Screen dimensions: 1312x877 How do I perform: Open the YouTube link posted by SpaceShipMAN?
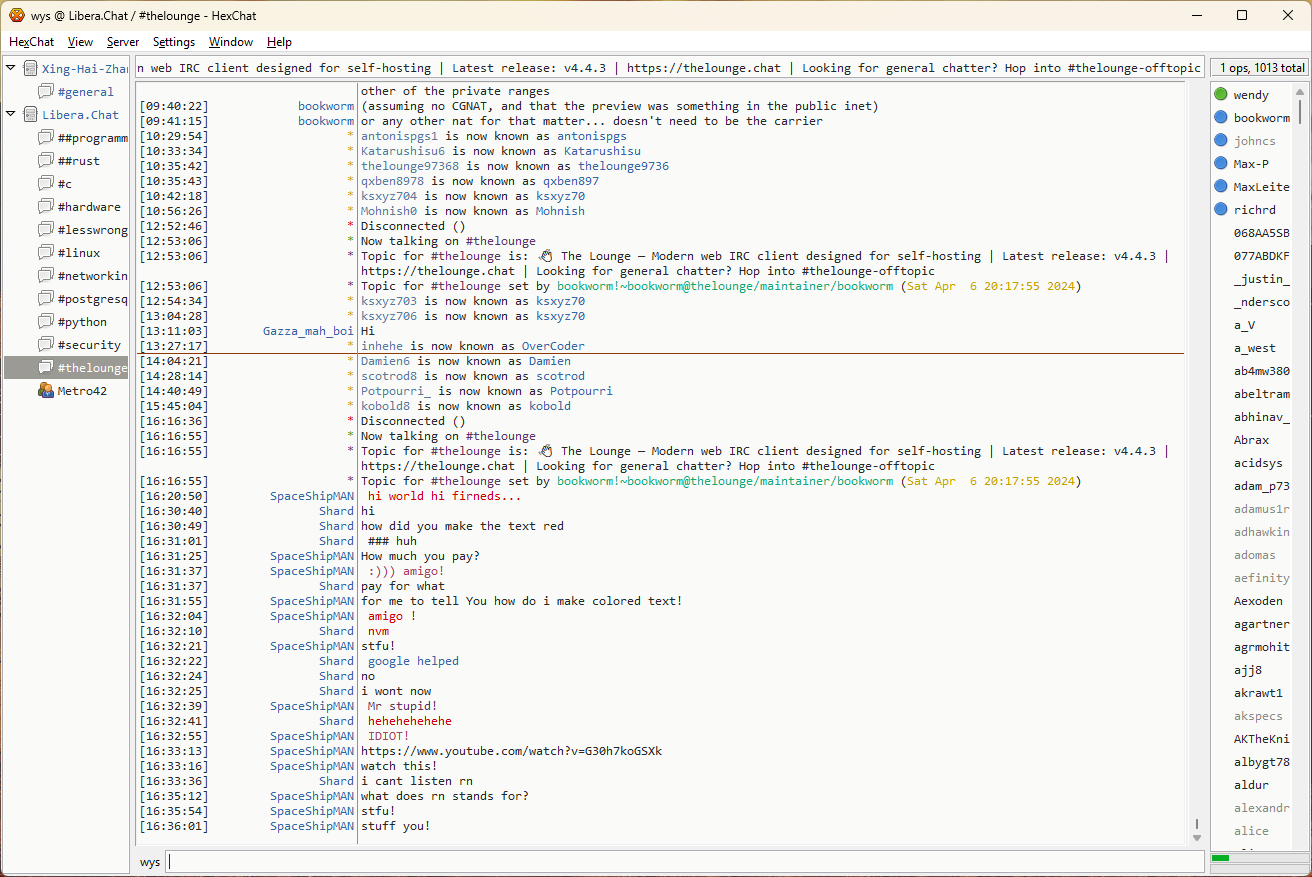[x=511, y=751]
